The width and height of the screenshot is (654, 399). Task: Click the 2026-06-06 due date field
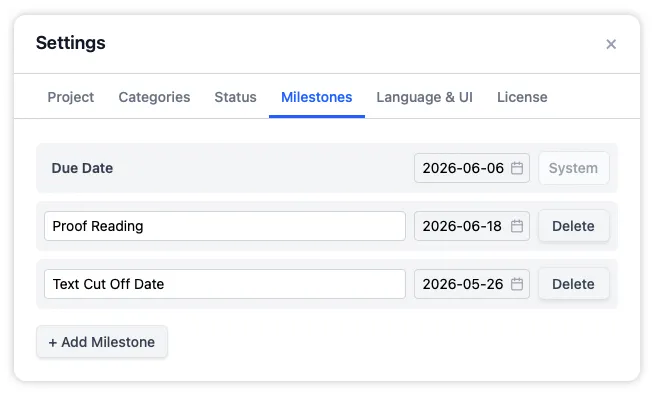tap(472, 168)
